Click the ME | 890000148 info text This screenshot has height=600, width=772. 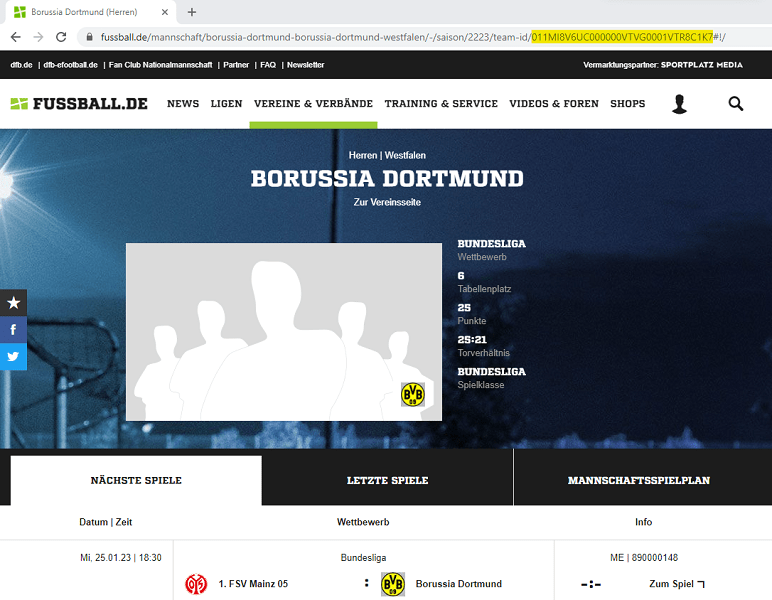pos(644,558)
